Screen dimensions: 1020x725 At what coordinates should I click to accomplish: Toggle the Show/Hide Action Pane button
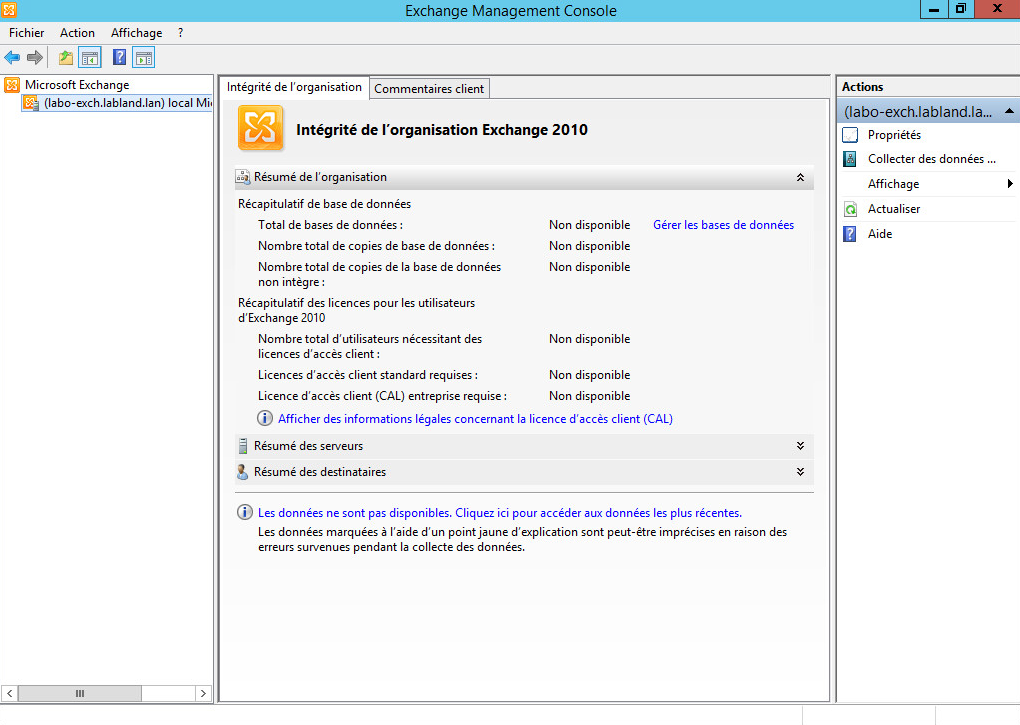click(144, 57)
